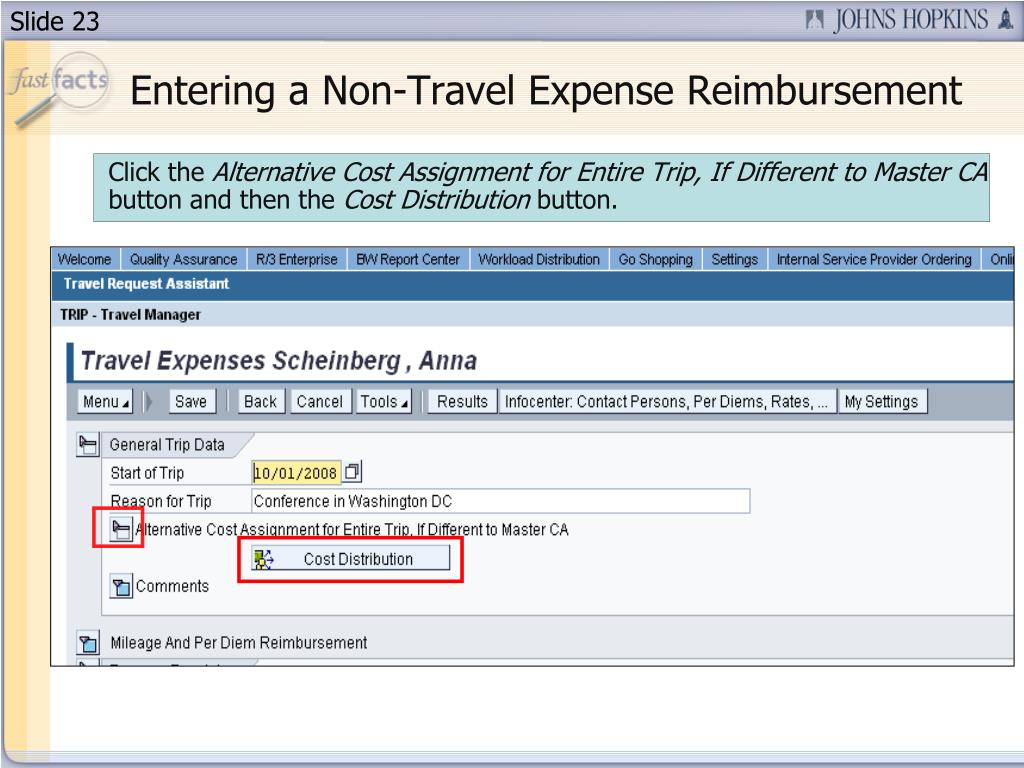The height and width of the screenshot is (768, 1024).
Task: Click the Reason for Trip field
Action: (500, 501)
